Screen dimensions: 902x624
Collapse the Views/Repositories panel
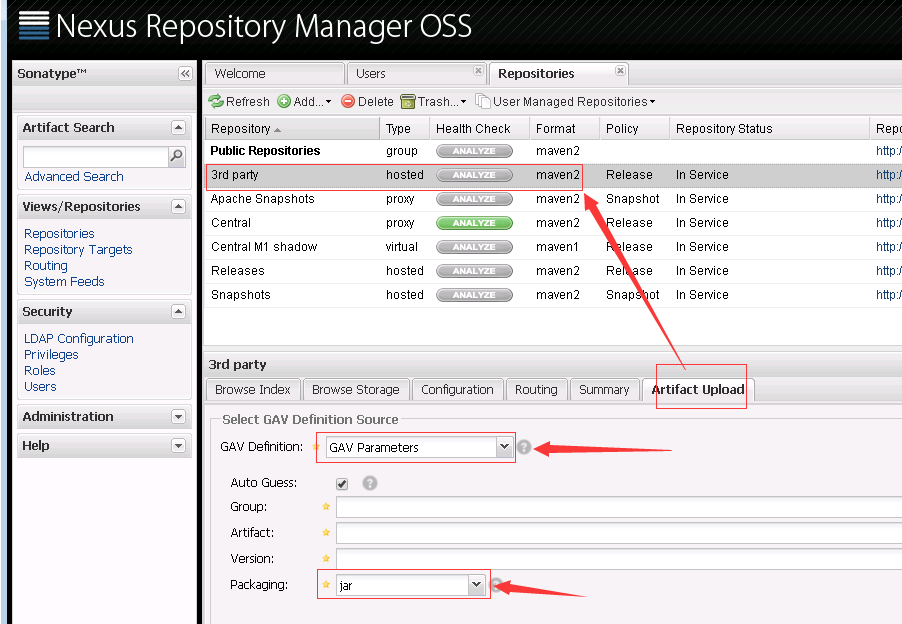pyautogui.click(x=178, y=206)
